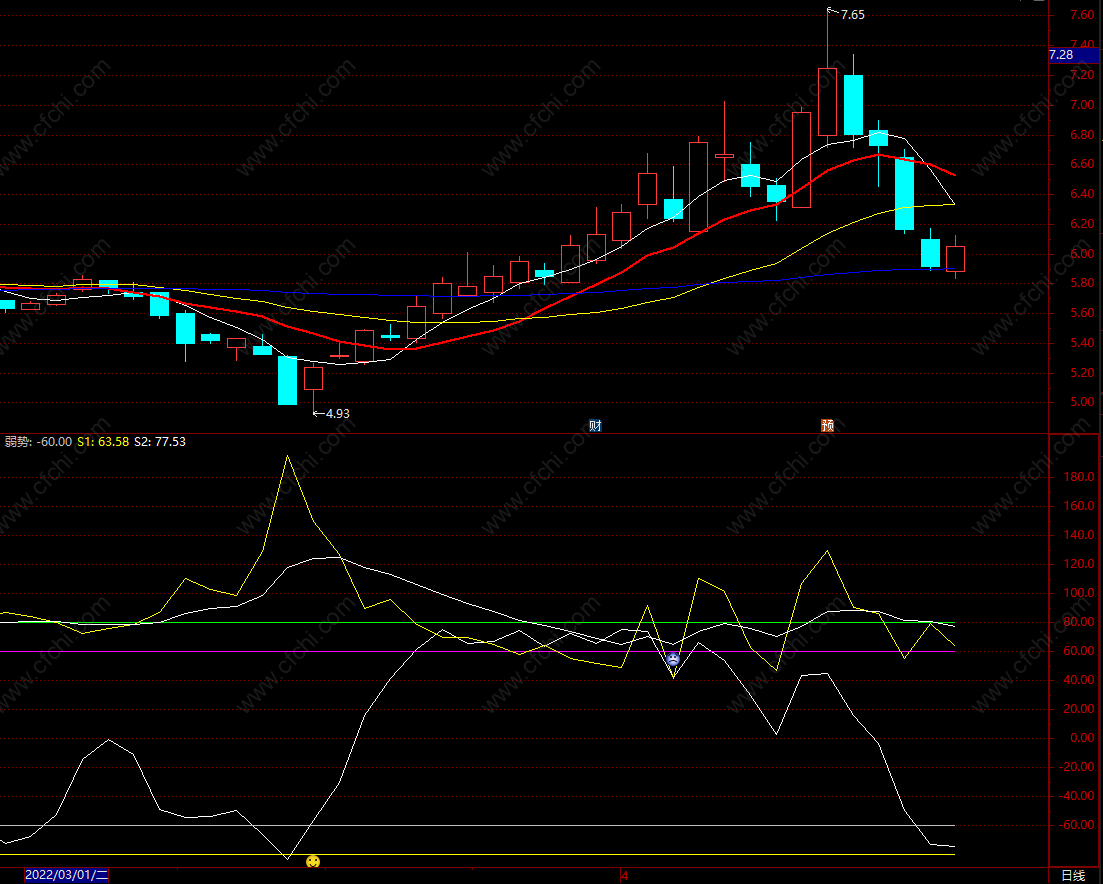Click the 7.60 price axis label
Viewport: 1103px width, 884px height.
1082,15
